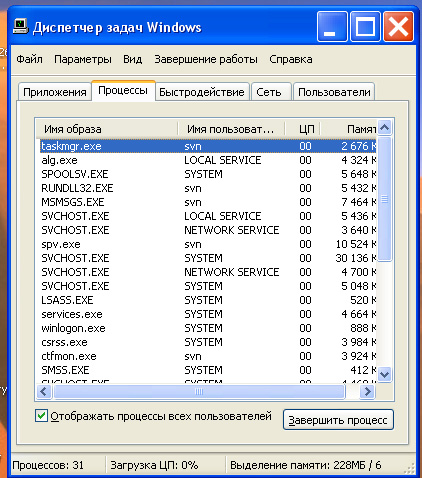Sort by the Имя пользователя column header
Image resolution: width=422 pixels, height=478 pixels.
point(231,129)
